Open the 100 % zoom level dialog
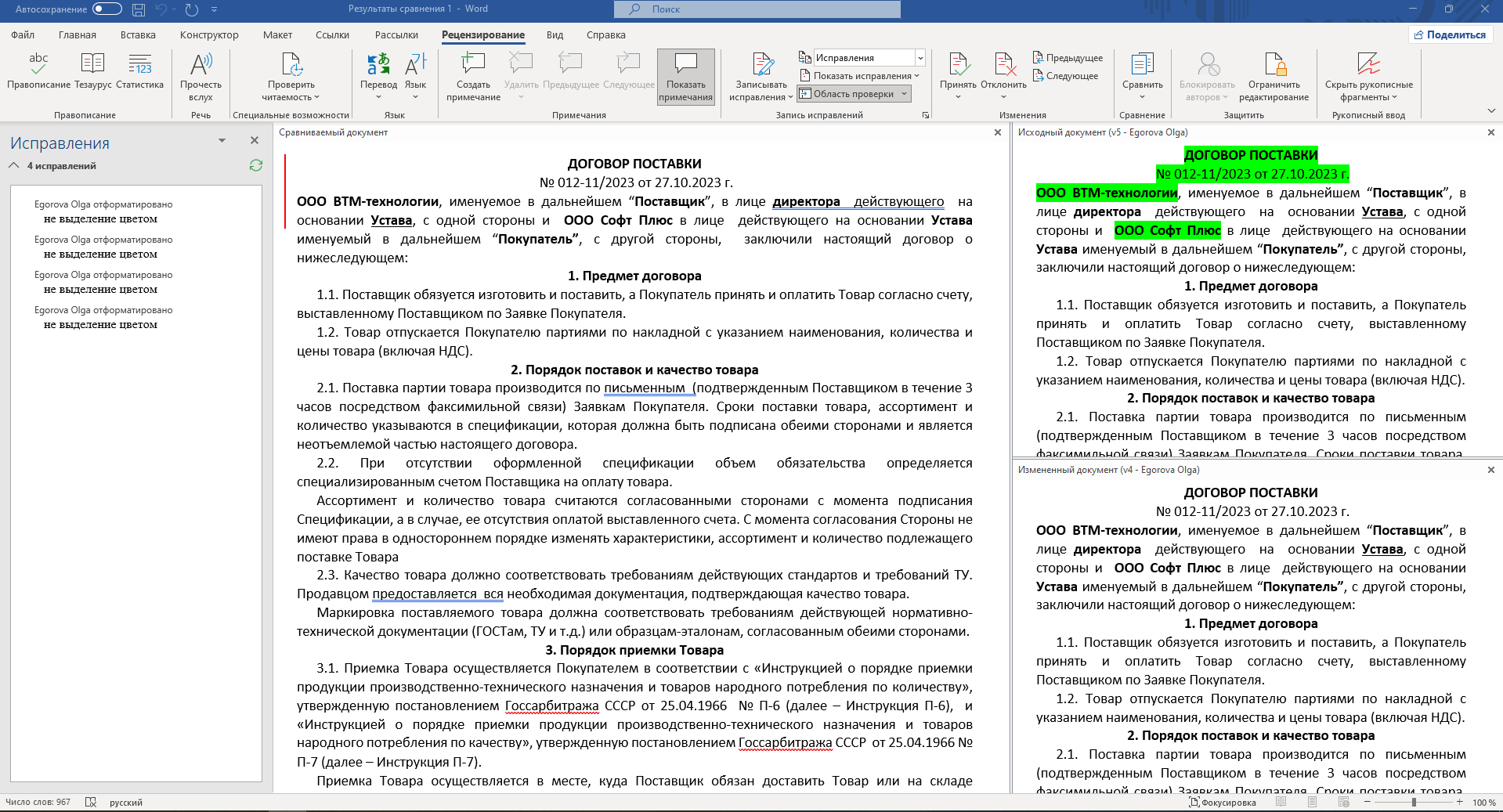This screenshot has width=1503, height=812. coord(1483,802)
